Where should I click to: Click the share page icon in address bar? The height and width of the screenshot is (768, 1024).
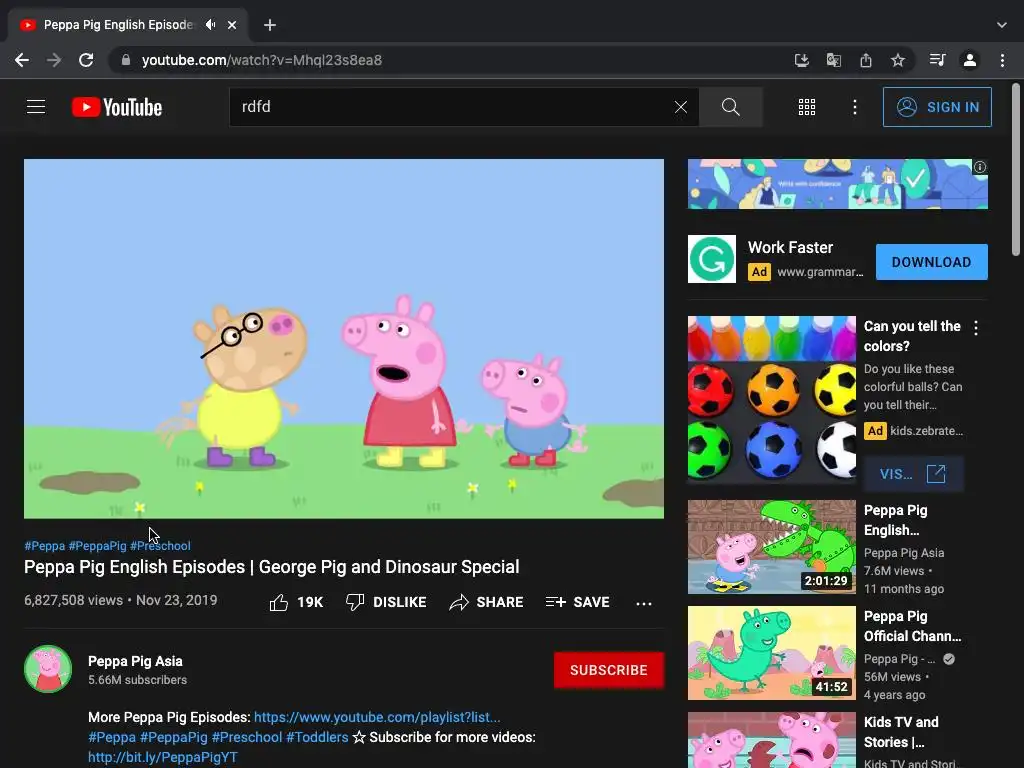pyautogui.click(x=865, y=60)
